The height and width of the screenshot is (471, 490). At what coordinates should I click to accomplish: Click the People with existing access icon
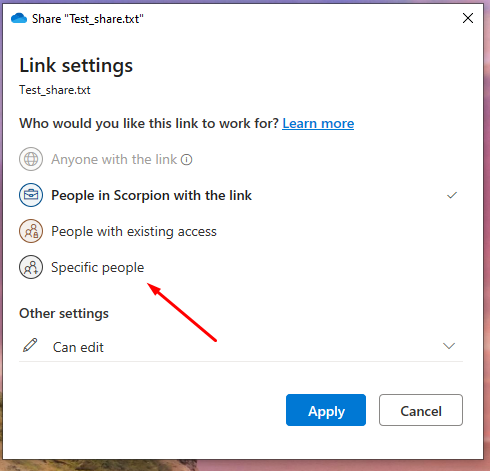point(31,231)
